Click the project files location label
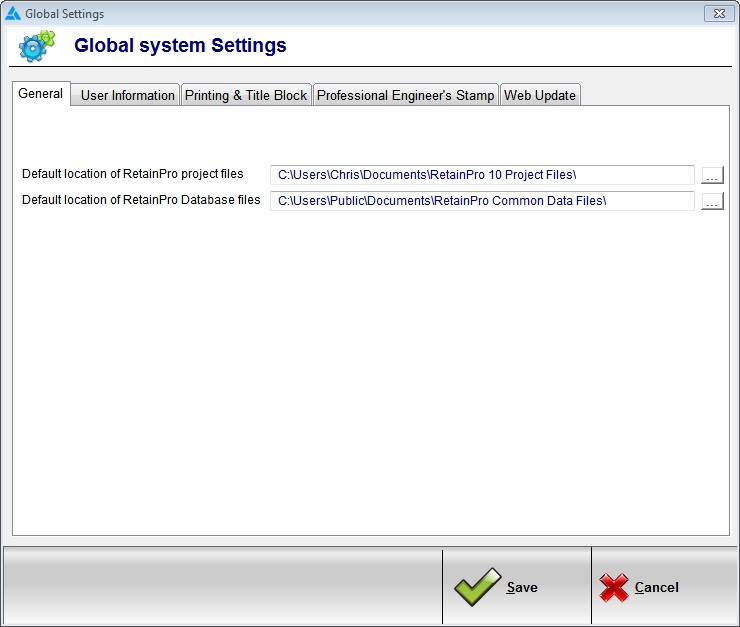 pyautogui.click(x=133, y=174)
